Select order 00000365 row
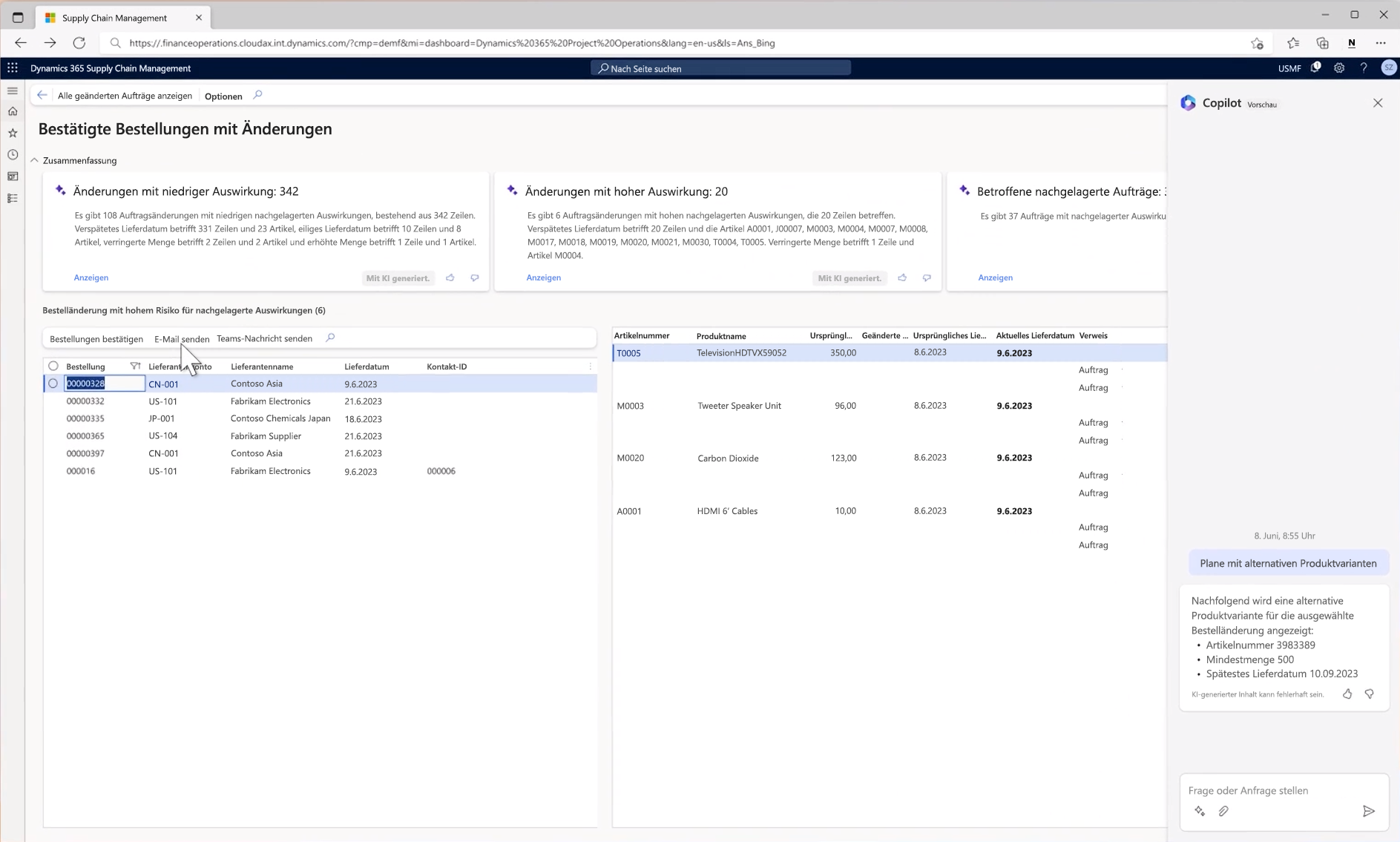1400x842 pixels. click(x=321, y=436)
